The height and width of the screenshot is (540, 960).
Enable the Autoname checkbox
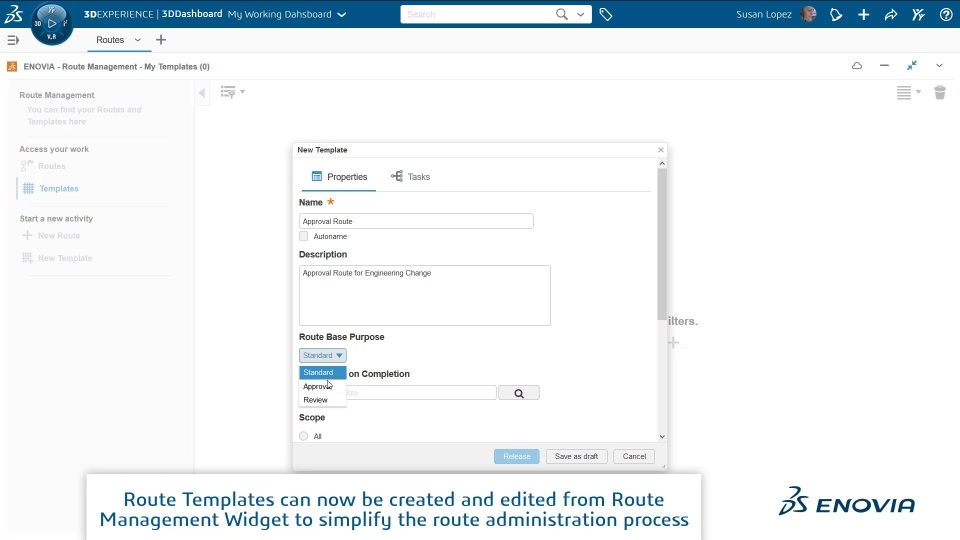304,236
